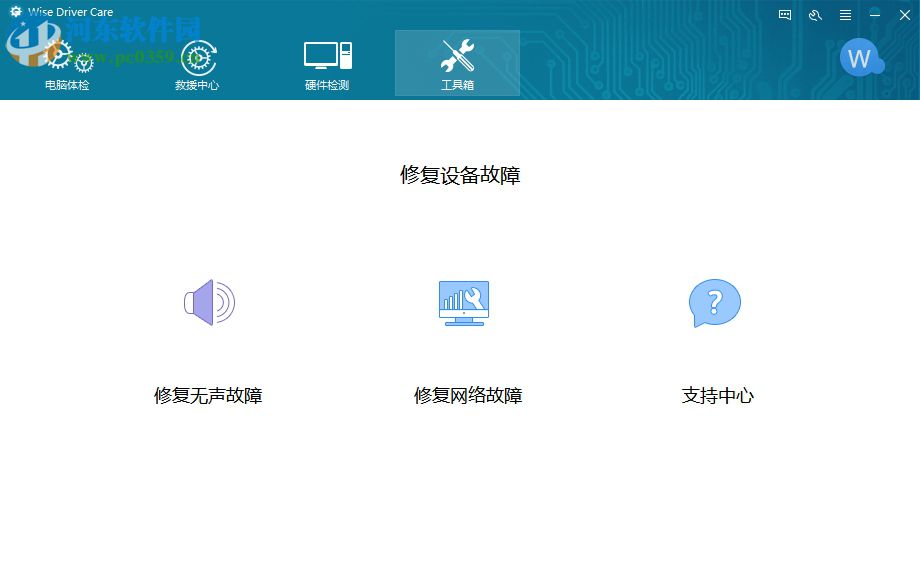Open the 修复无声故障 speaker repair tool

207,303
